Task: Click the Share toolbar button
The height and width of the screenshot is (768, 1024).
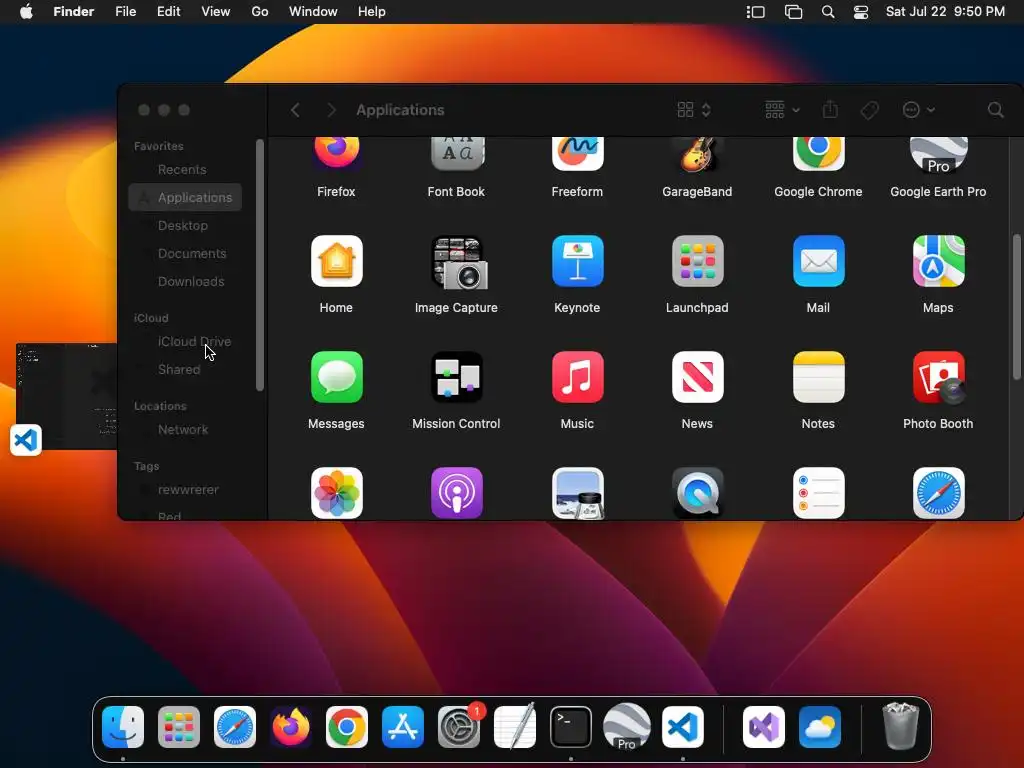Action: tap(830, 110)
